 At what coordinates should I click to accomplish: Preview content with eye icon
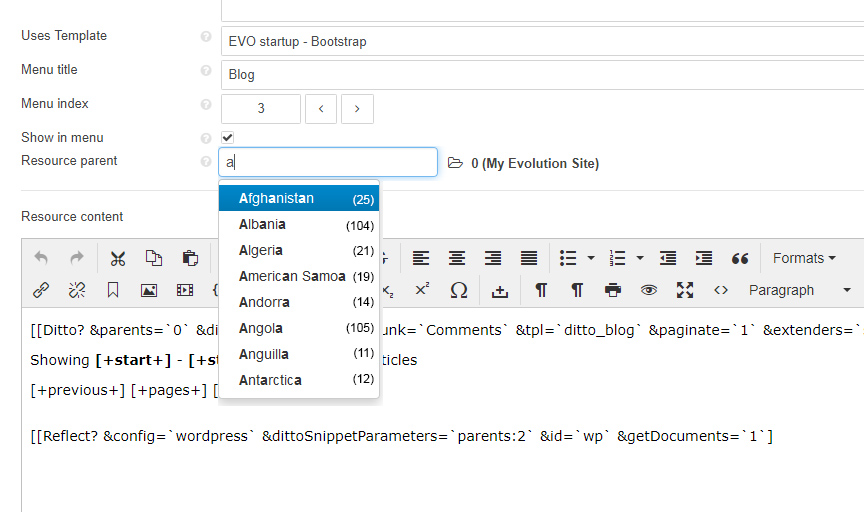649,290
